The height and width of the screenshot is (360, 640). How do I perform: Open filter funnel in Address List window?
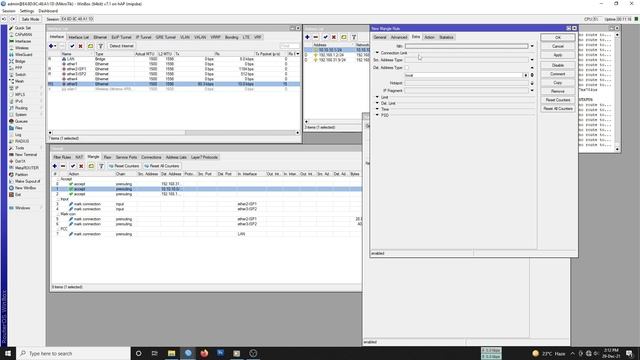point(354,37)
